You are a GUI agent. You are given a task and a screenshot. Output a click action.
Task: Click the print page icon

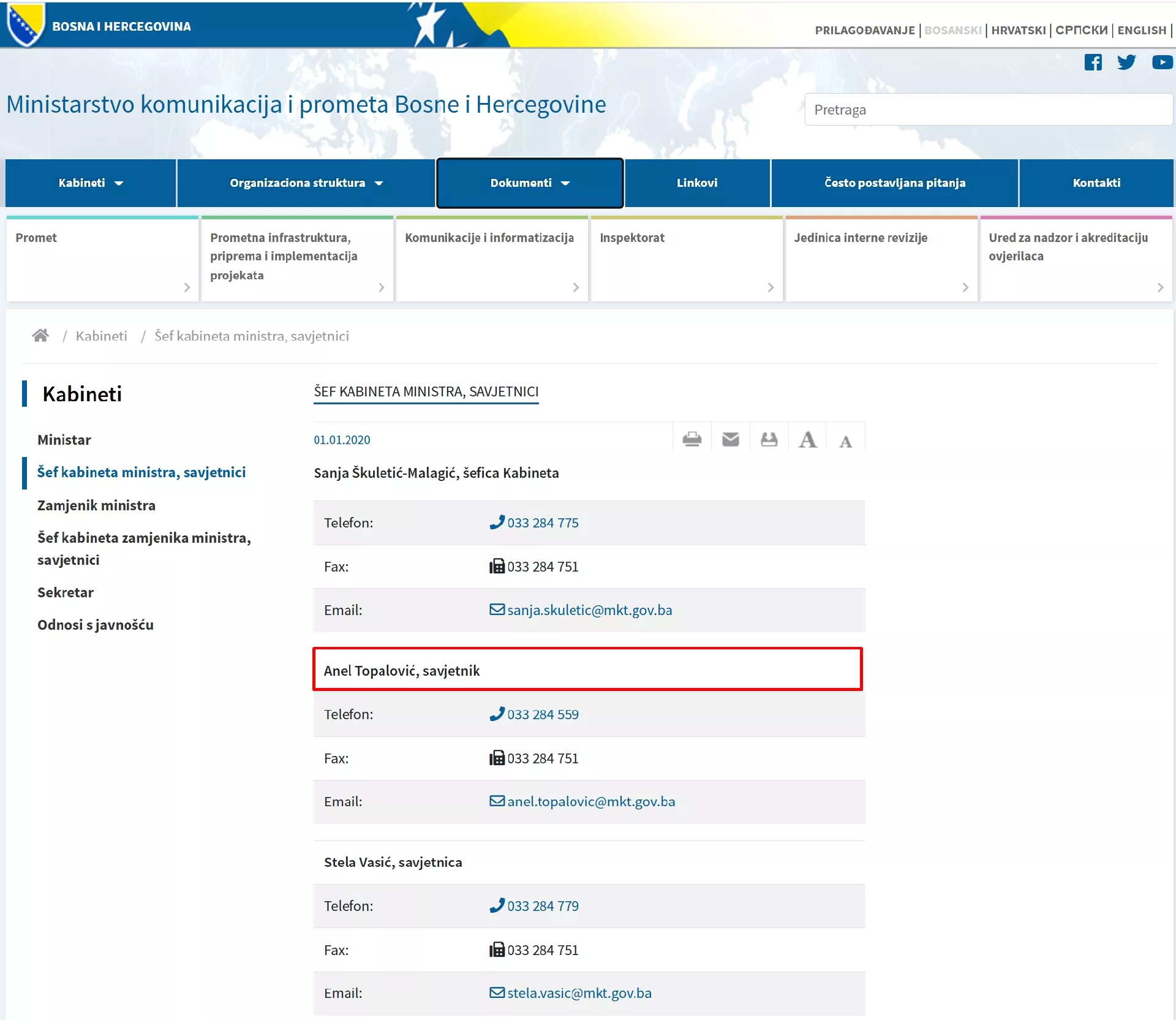[692, 439]
